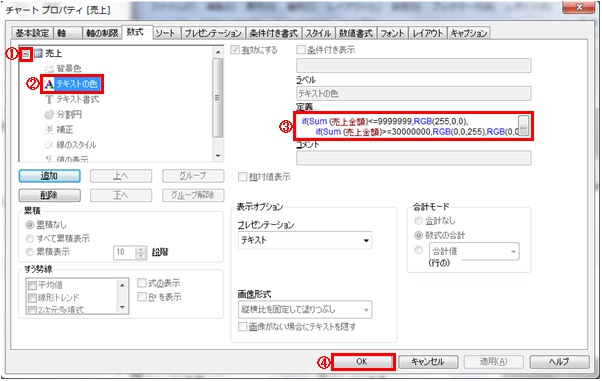The image size is (602, 381).
Task: Switch to the レイアウト tab
Action: tap(428, 33)
